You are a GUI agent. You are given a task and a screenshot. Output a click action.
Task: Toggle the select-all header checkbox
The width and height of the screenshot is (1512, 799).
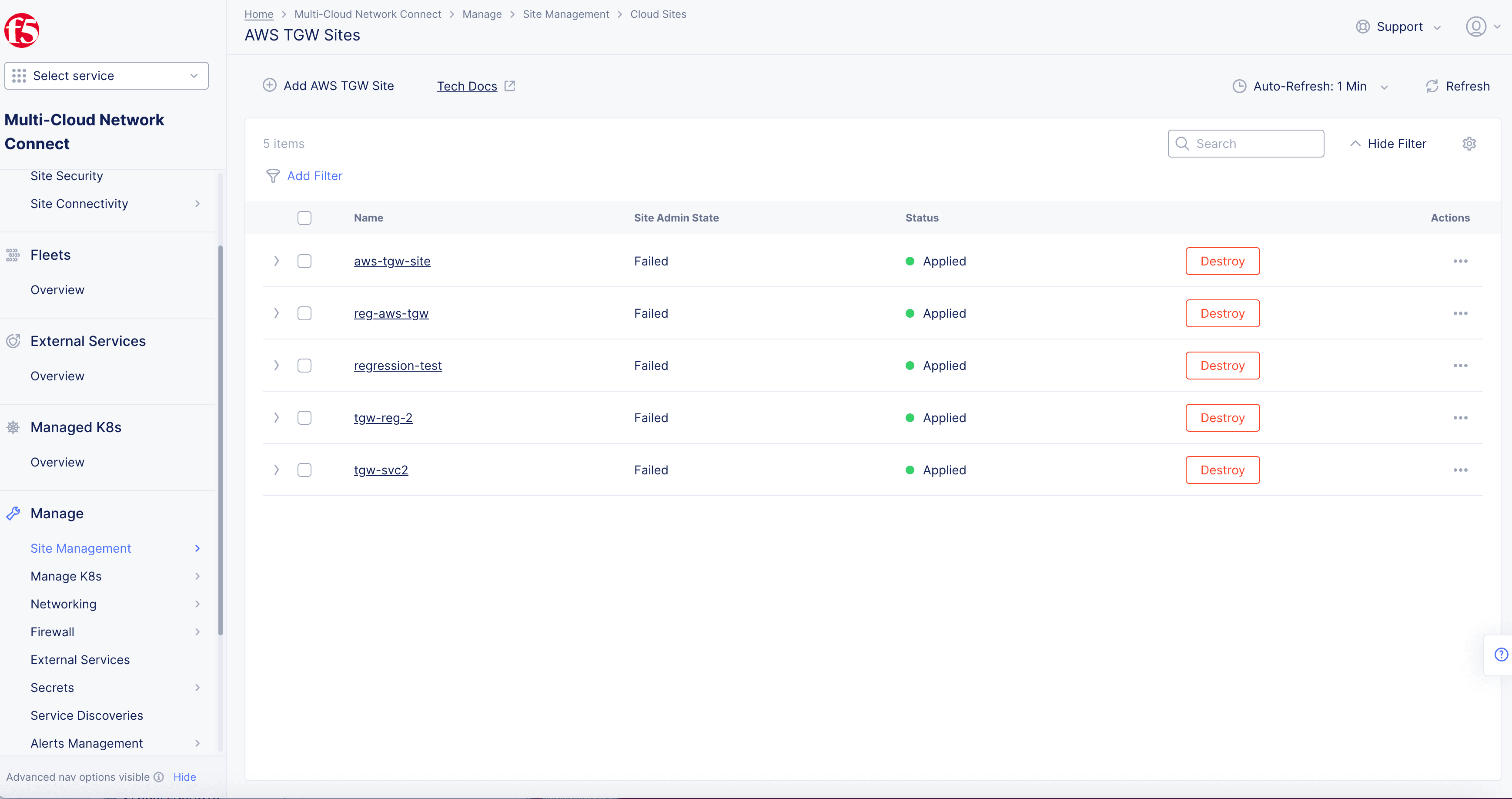304,218
